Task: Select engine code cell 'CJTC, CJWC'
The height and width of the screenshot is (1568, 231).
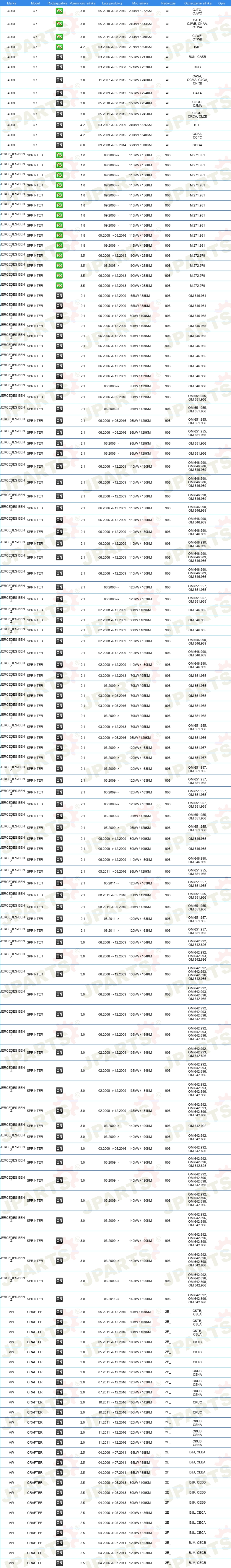Action: tap(197, 11)
